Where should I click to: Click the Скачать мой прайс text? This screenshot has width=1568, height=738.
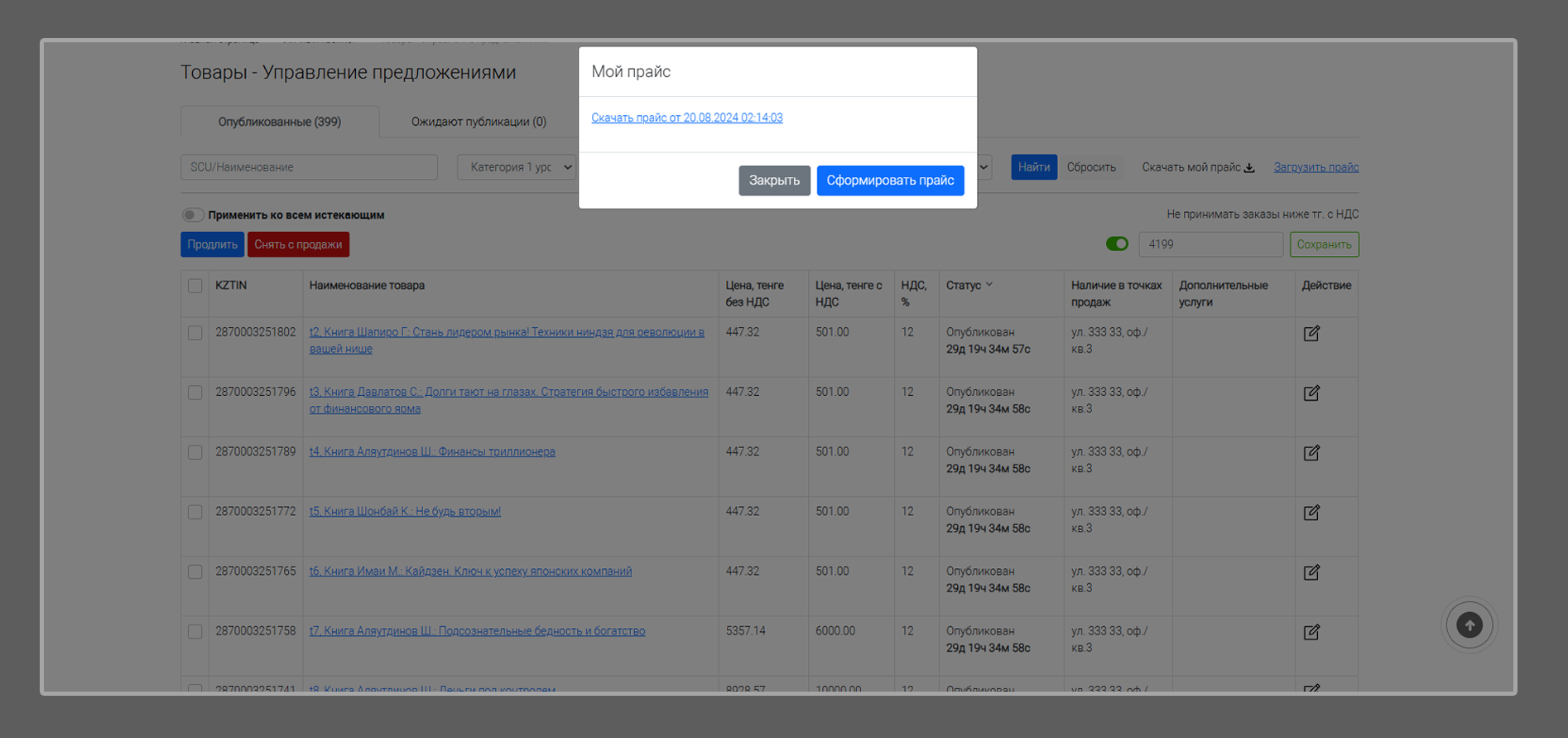point(1191,167)
